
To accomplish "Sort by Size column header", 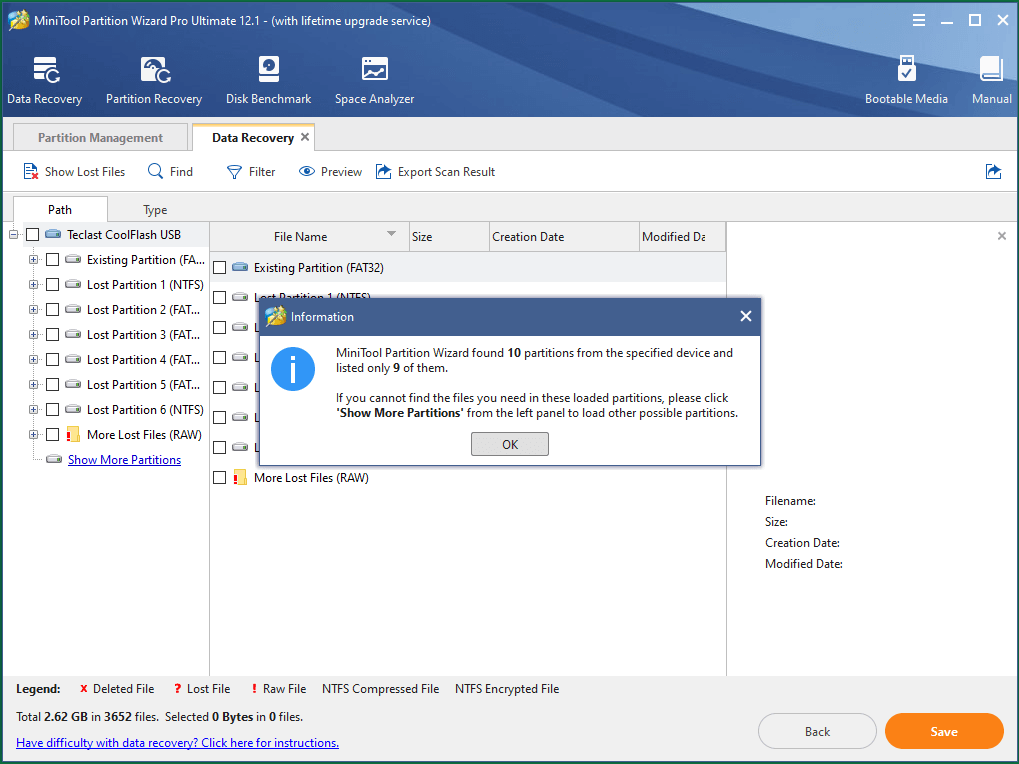I will coord(449,236).
